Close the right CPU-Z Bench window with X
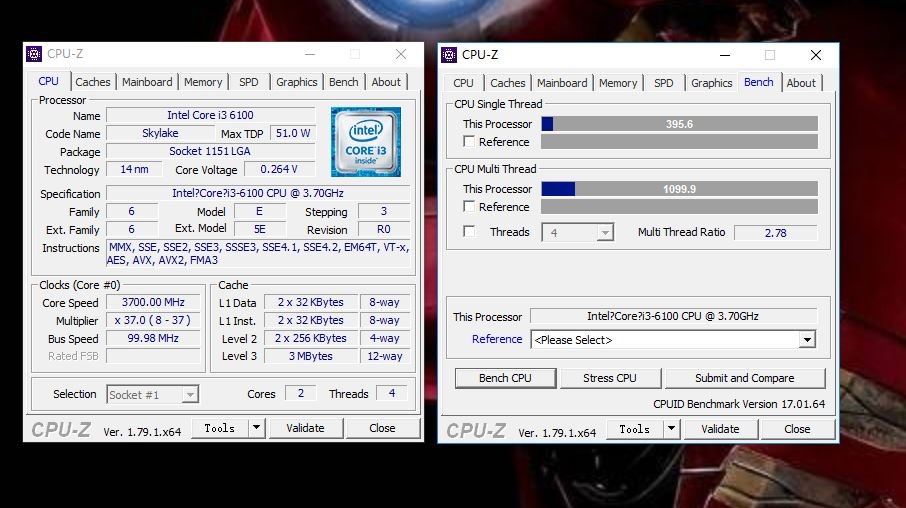Screen dimensions: 906x508 tap(816, 55)
